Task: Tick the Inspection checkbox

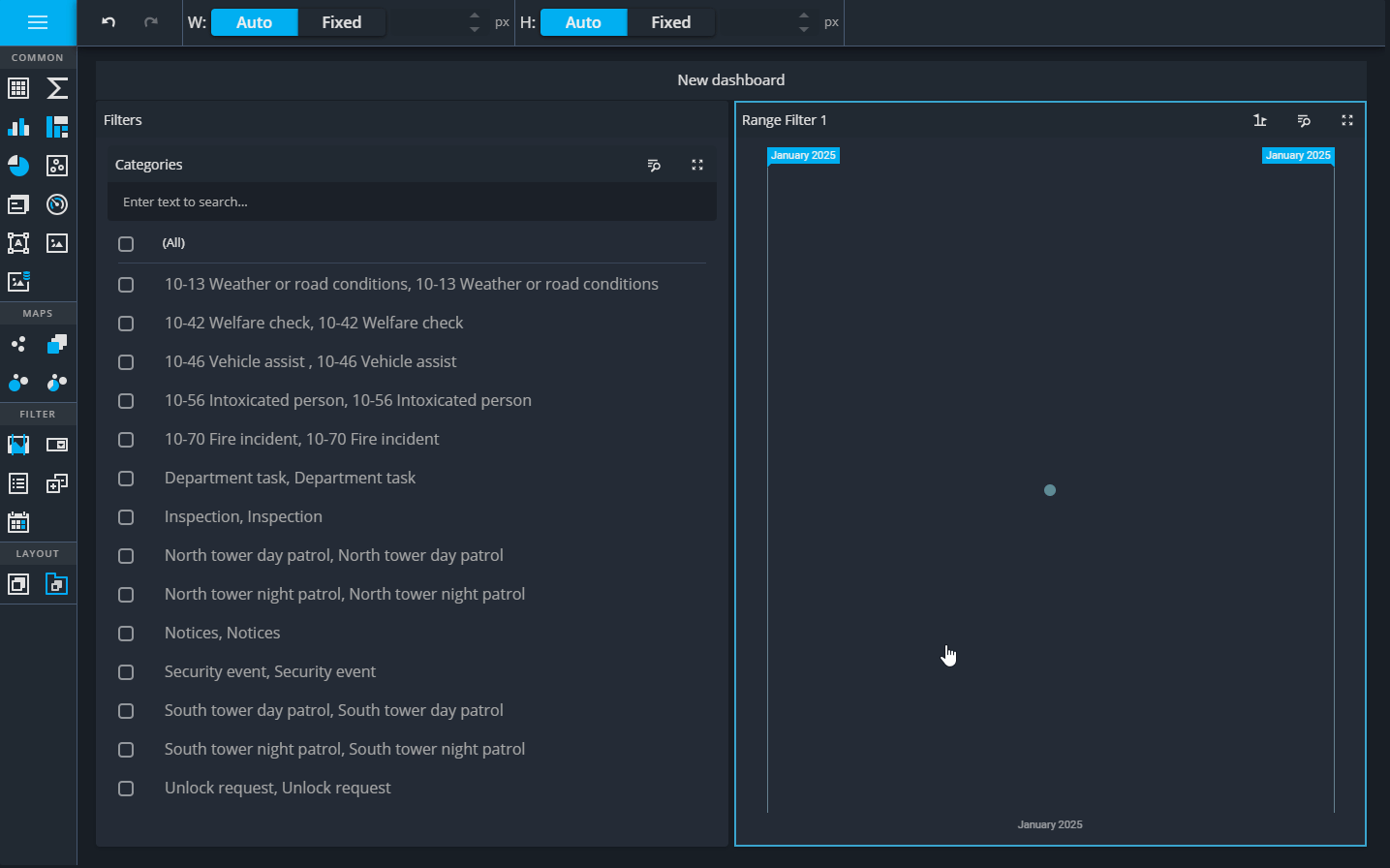Action: [126, 517]
